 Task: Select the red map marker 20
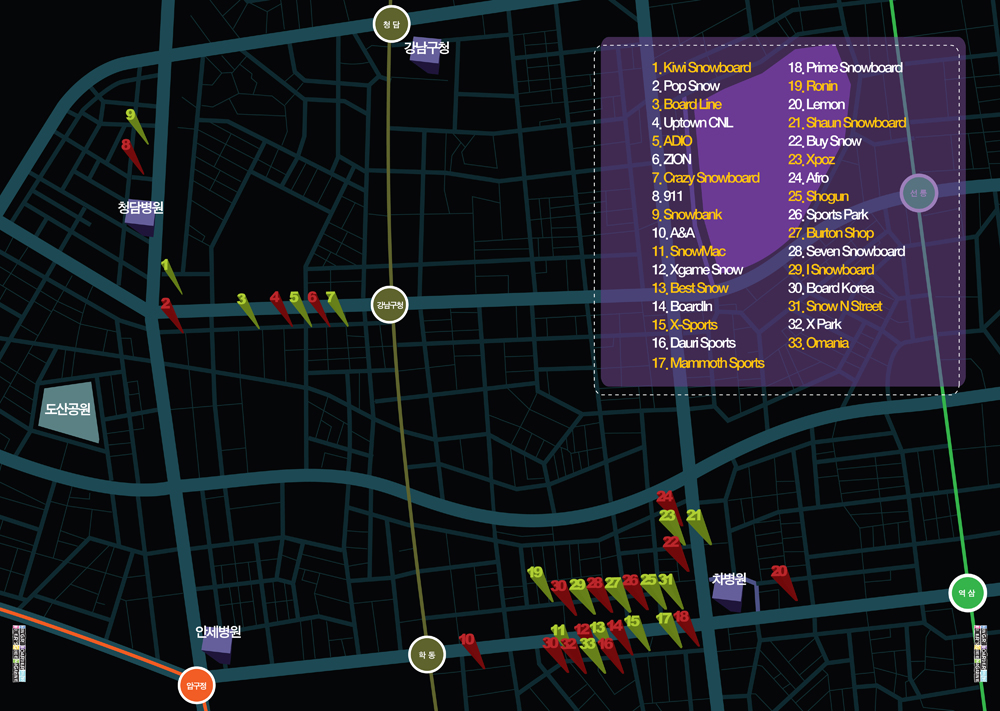coord(784,583)
